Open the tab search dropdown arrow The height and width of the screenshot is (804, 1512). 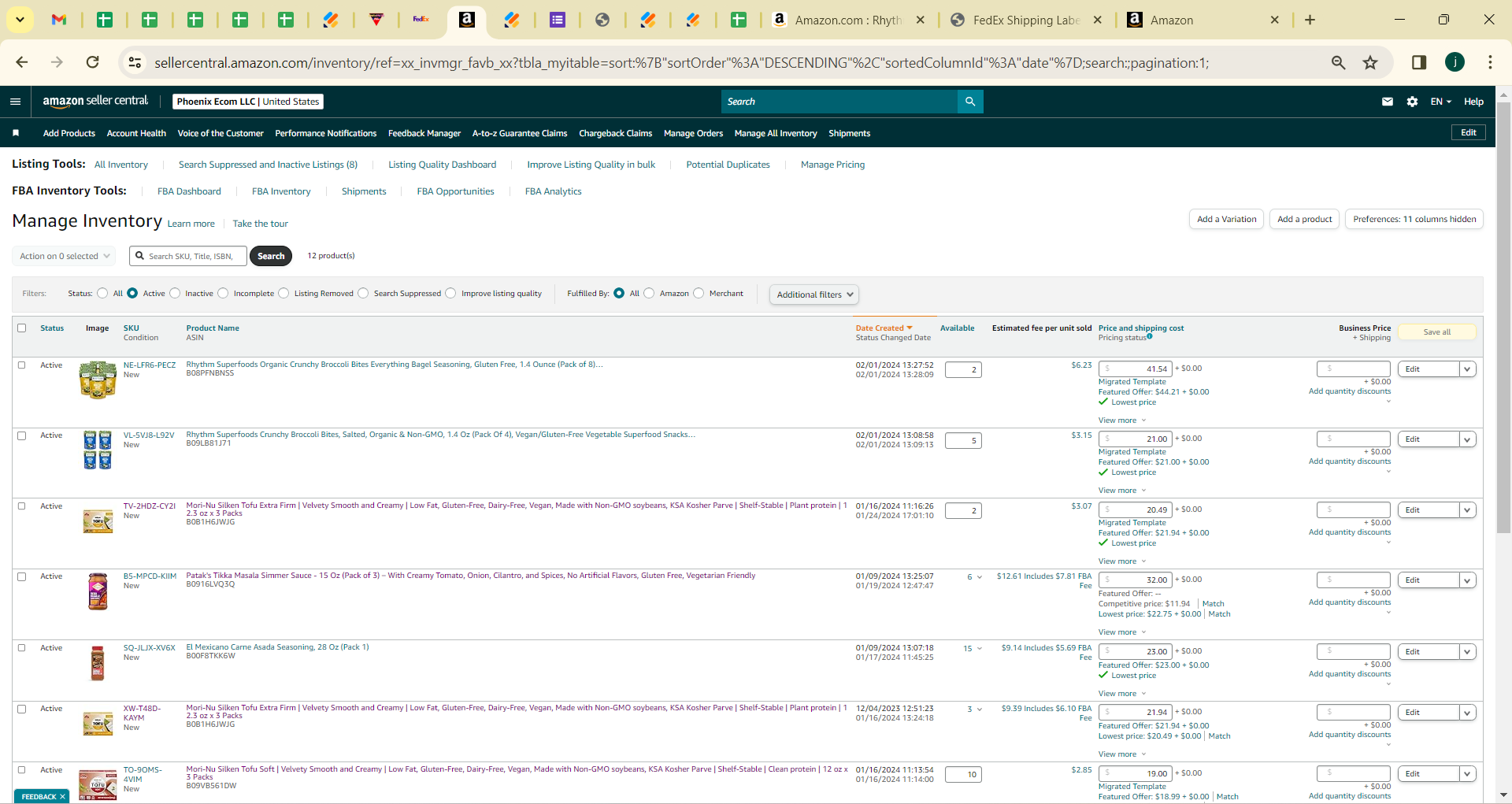(x=20, y=20)
